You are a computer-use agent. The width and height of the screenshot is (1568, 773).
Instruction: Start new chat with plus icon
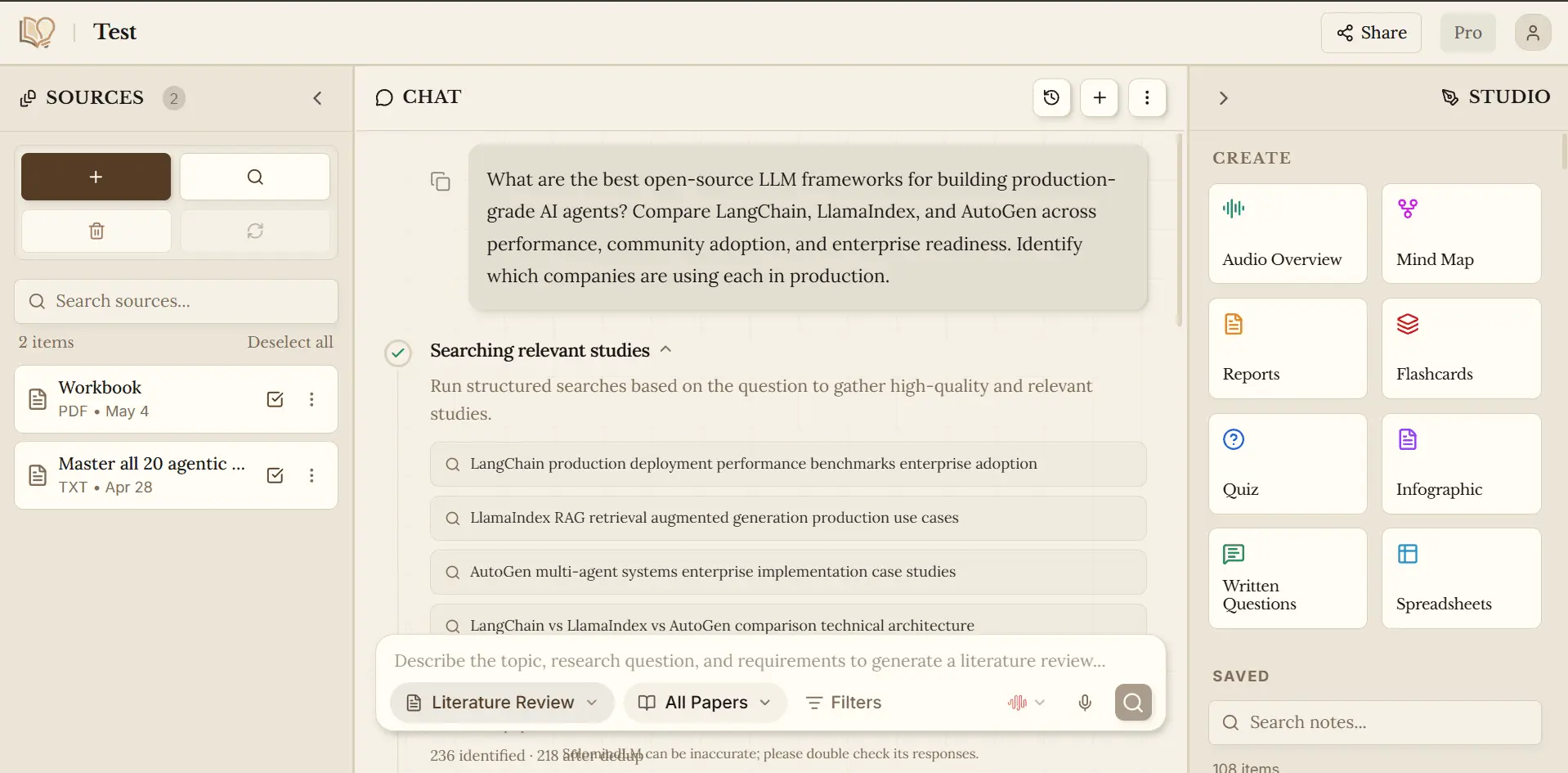1100,98
